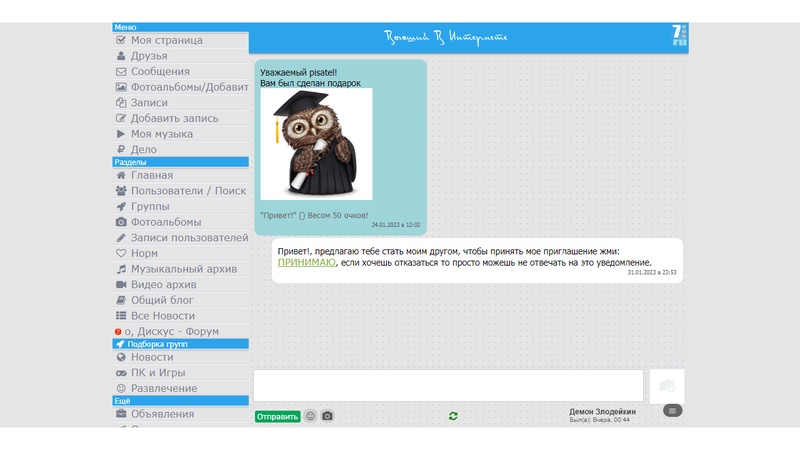Click the site logo icon in top-right corner

pyautogui.click(x=680, y=36)
